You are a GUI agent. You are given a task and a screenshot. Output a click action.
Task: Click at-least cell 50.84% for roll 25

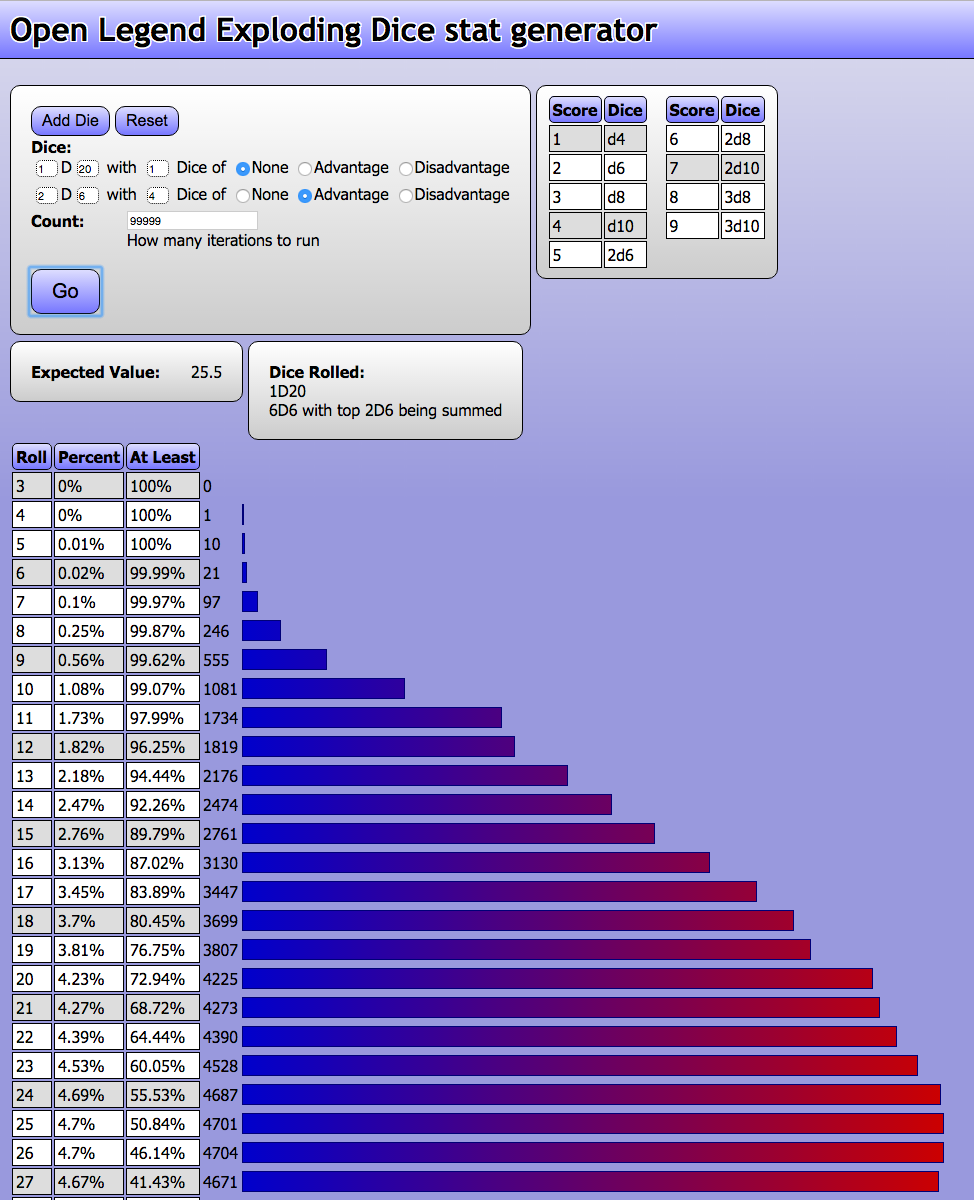coord(163,1124)
